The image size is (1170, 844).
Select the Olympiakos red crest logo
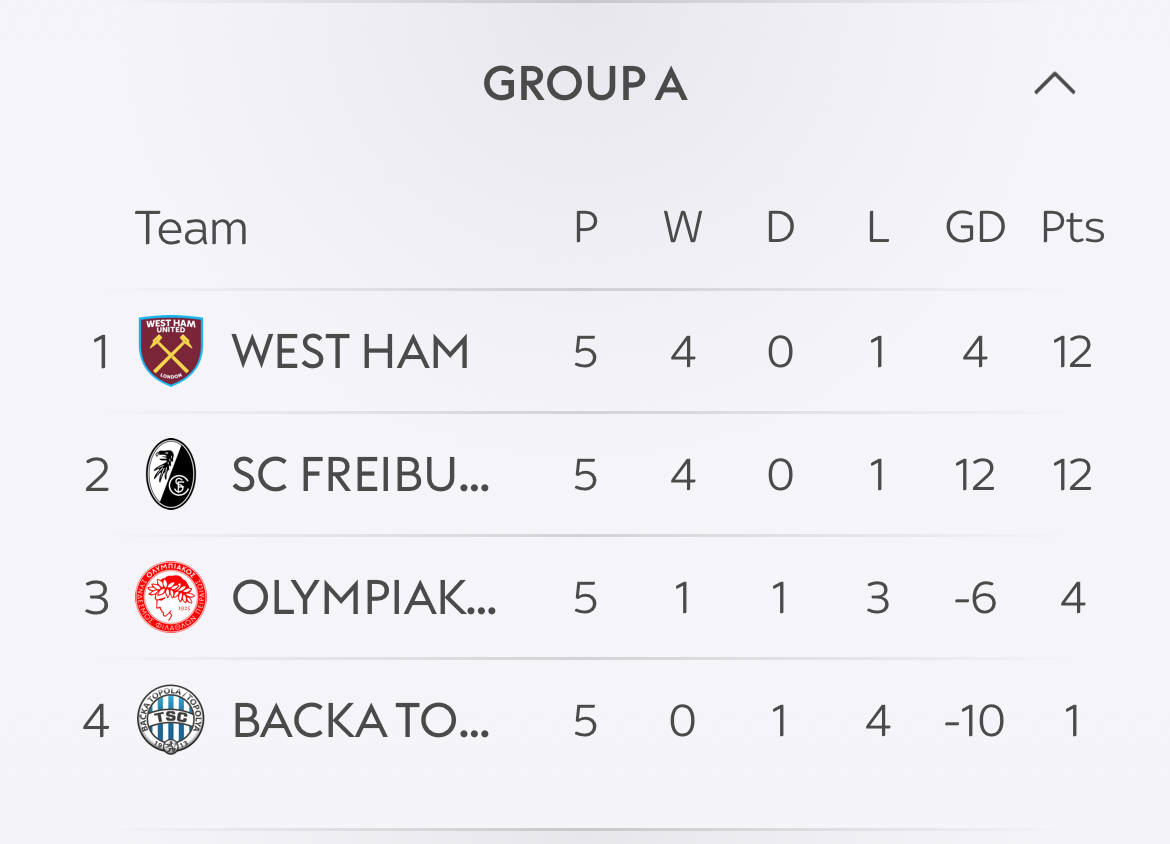(171, 597)
